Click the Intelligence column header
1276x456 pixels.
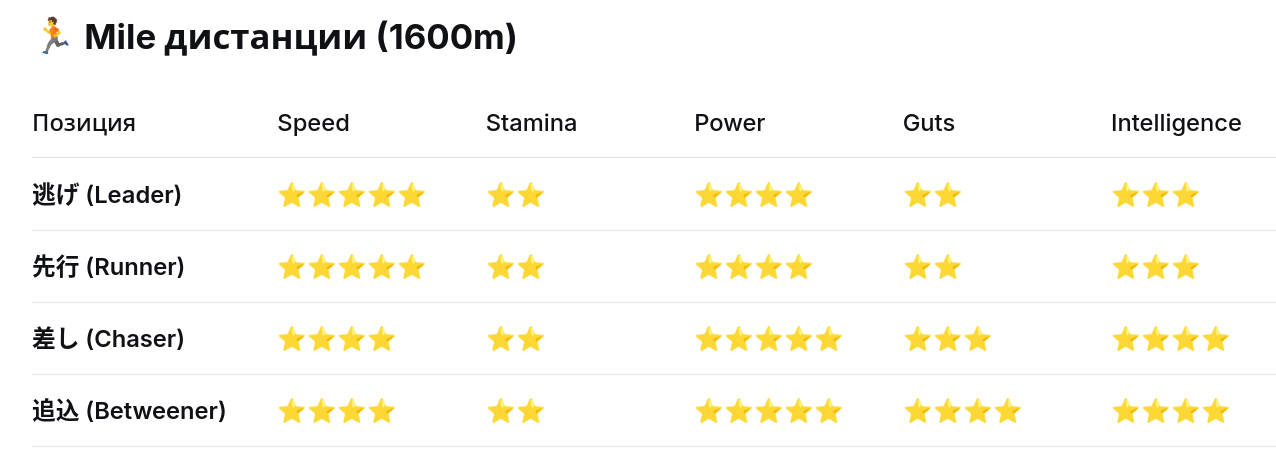[x=1176, y=123]
